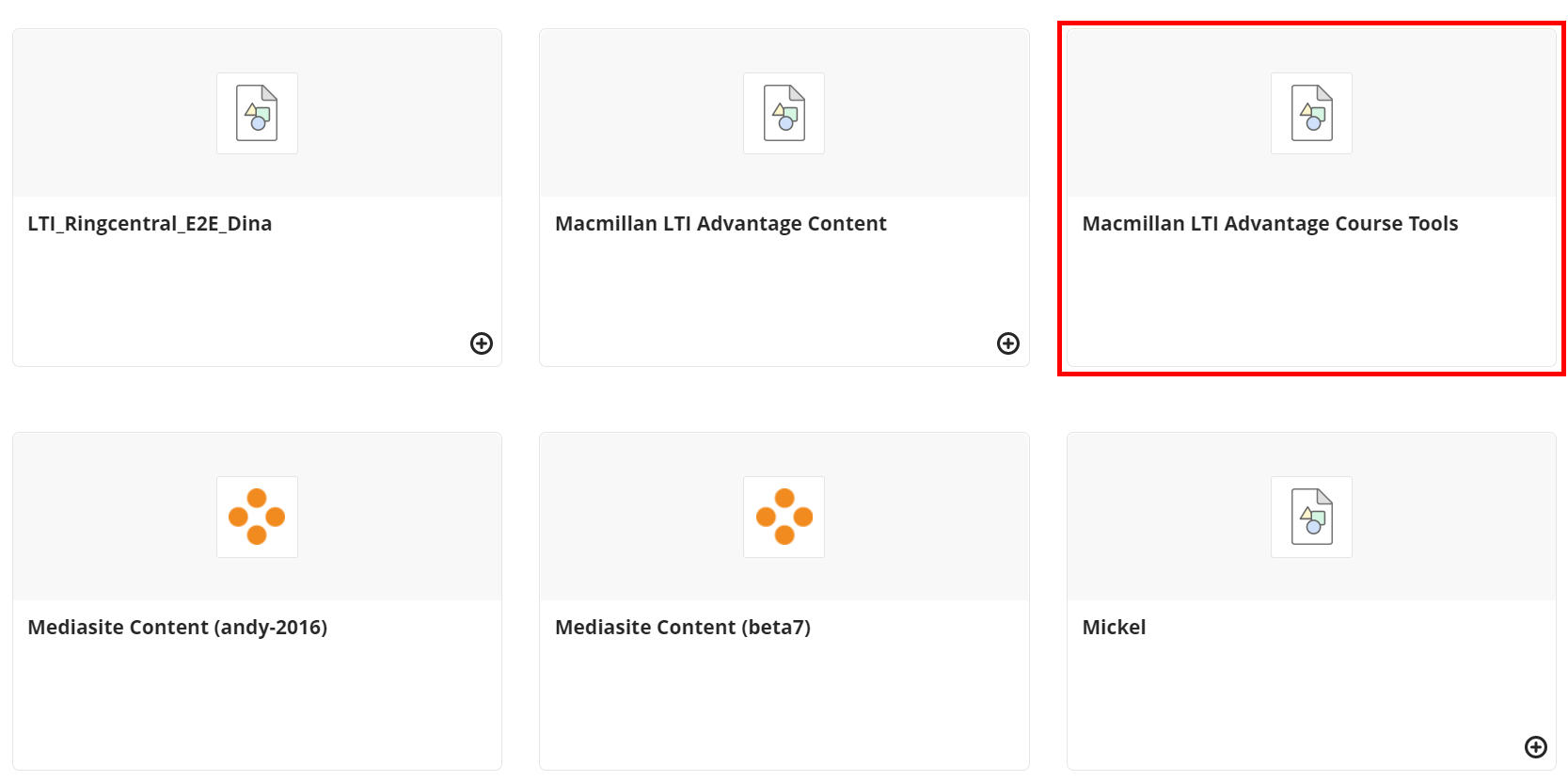Select the Mickel title text
1568x781 pixels.
pyautogui.click(x=1114, y=628)
